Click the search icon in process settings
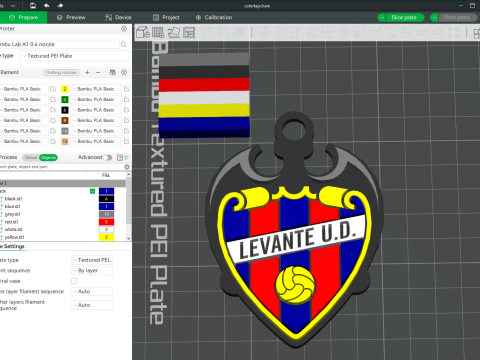The height and width of the screenshot is (360, 480). pyautogui.click(x=127, y=167)
